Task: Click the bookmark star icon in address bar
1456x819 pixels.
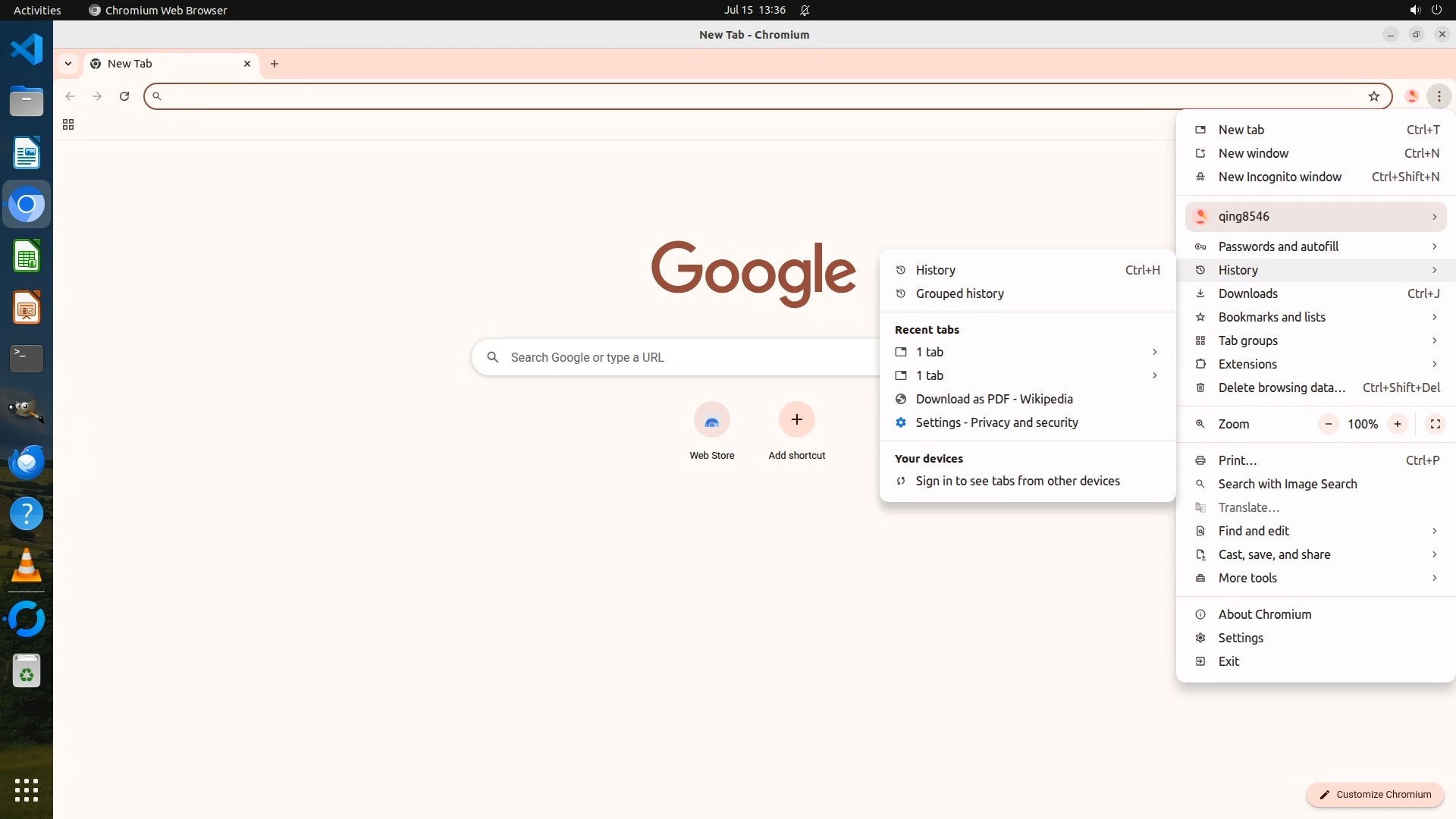Action: (x=1373, y=96)
